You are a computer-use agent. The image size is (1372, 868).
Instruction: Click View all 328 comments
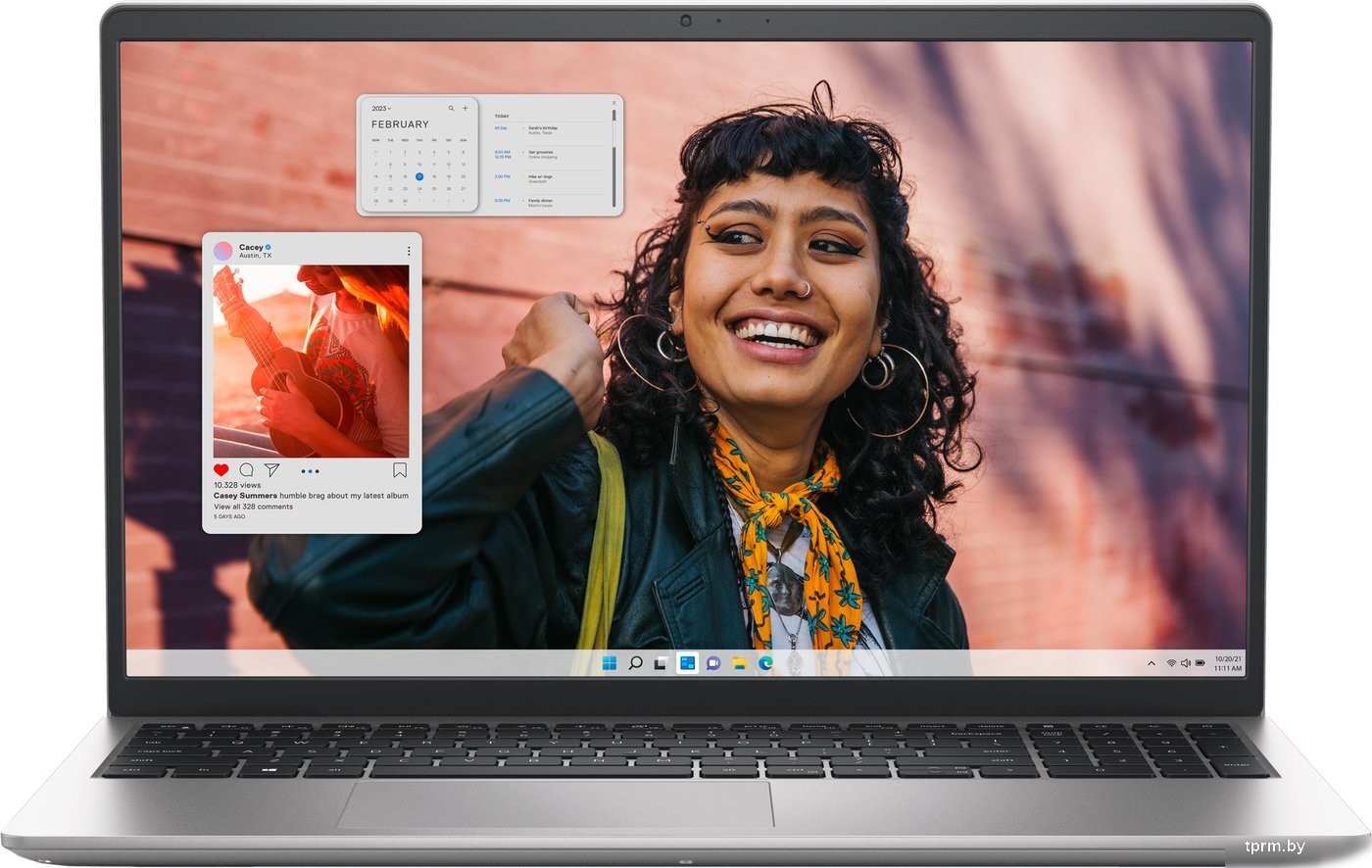click(x=253, y=506)
